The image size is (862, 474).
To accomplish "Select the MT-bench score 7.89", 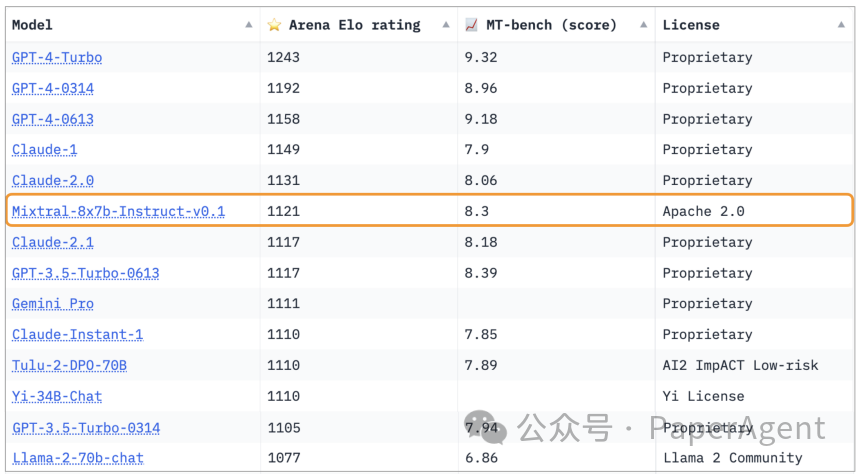I will (481, 365).
